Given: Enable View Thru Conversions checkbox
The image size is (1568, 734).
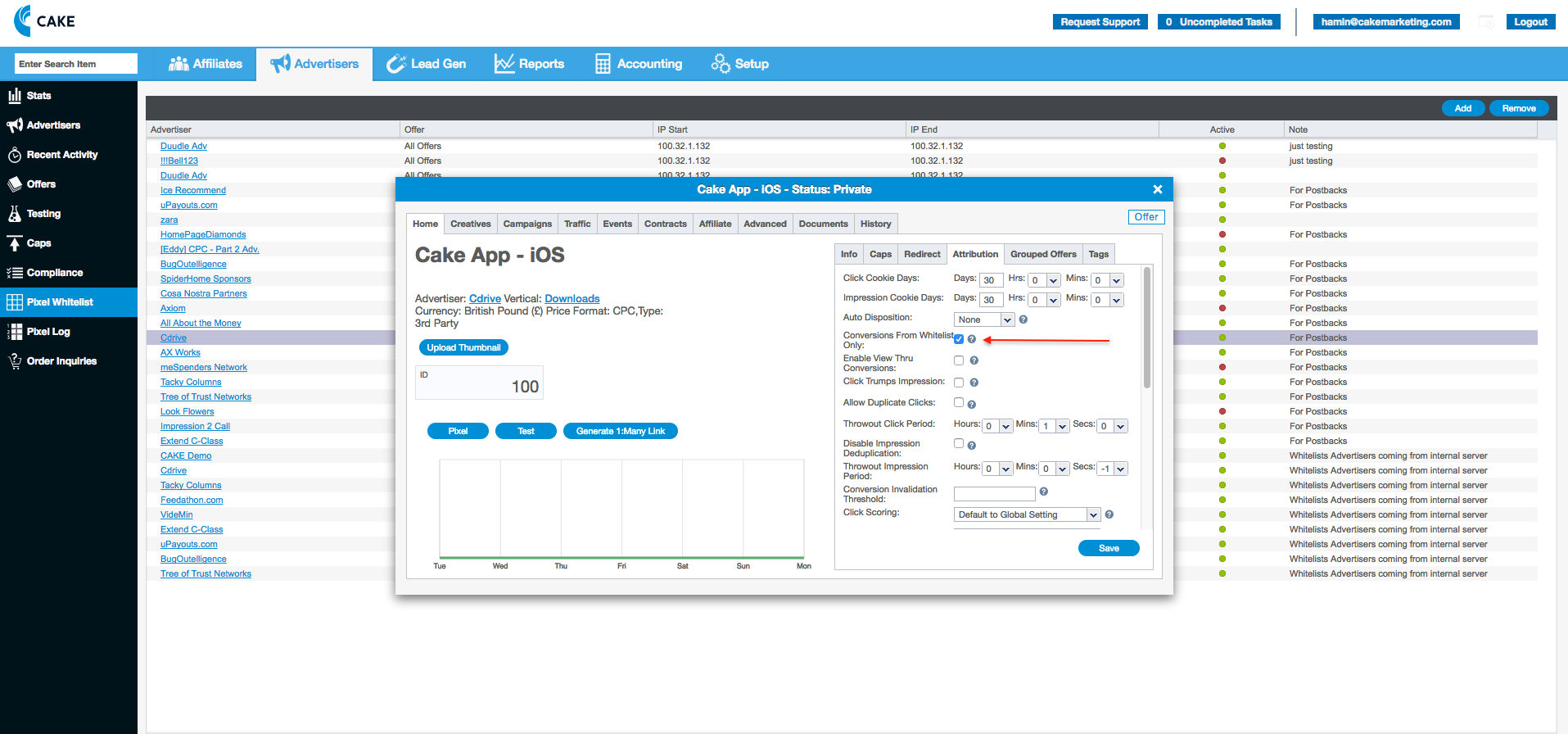Looking at the screenshot, I should point(959,360).
